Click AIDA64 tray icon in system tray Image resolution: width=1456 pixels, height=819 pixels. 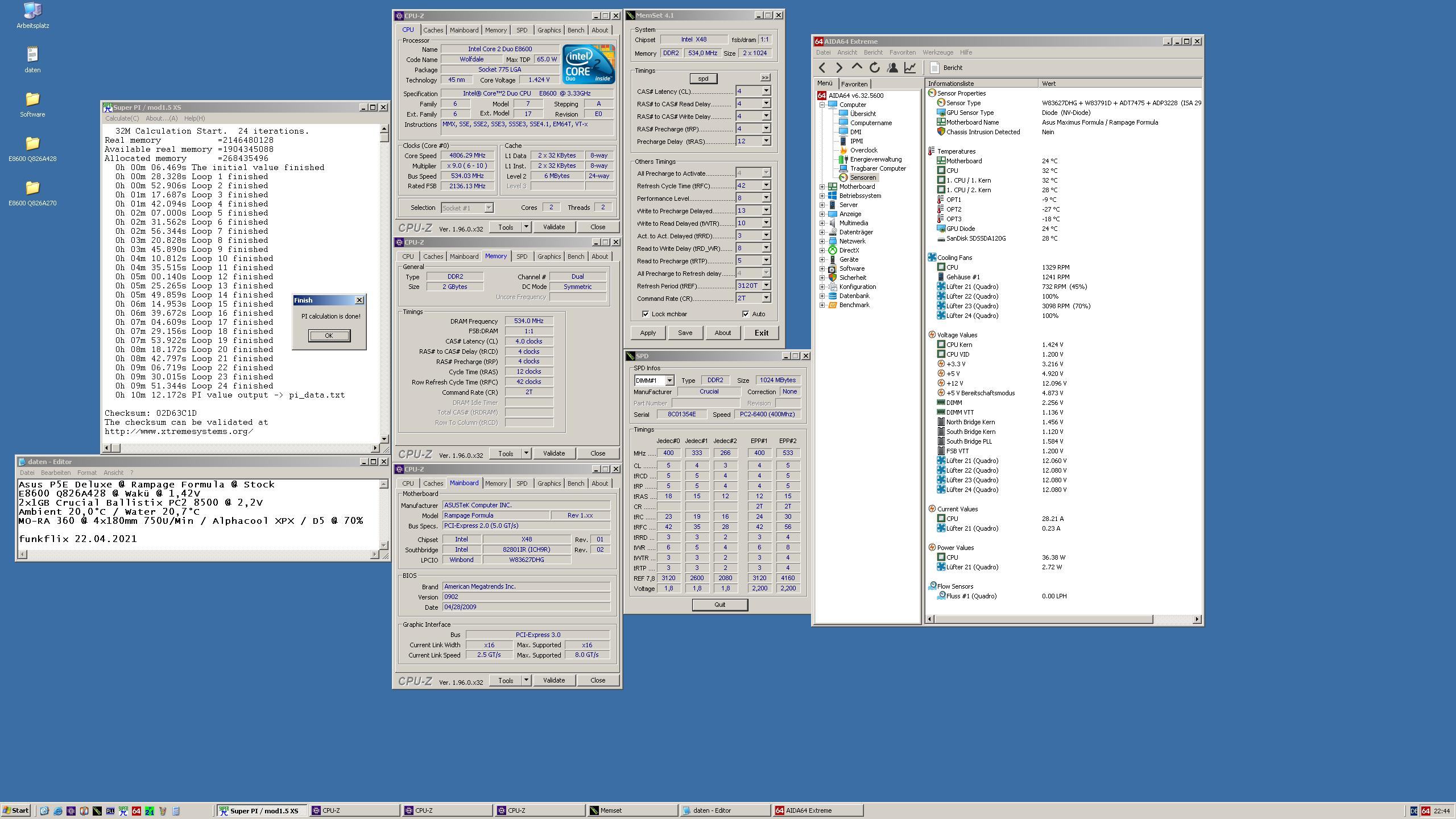coord(1425,811)
